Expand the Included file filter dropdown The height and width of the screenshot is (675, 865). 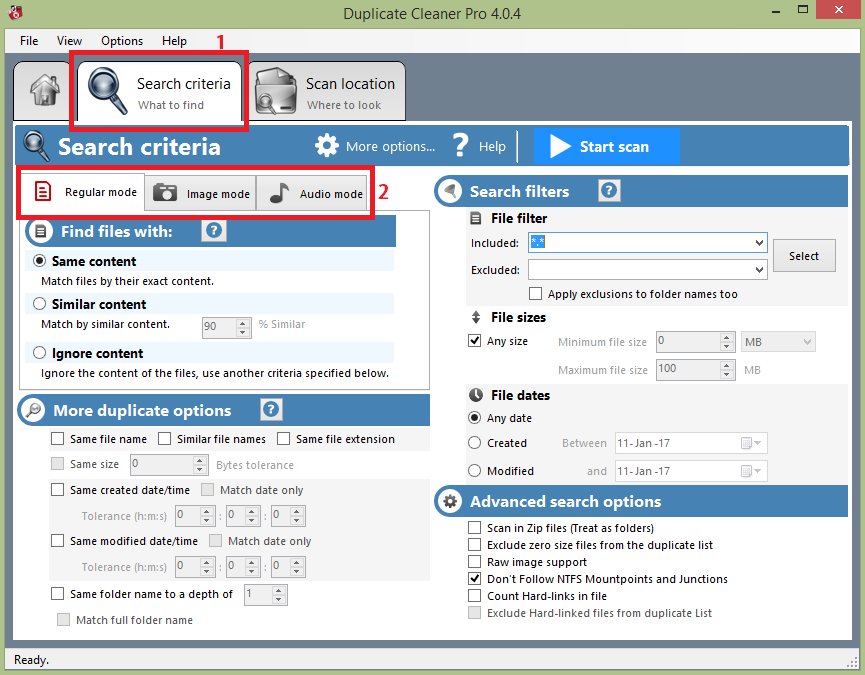759,243
